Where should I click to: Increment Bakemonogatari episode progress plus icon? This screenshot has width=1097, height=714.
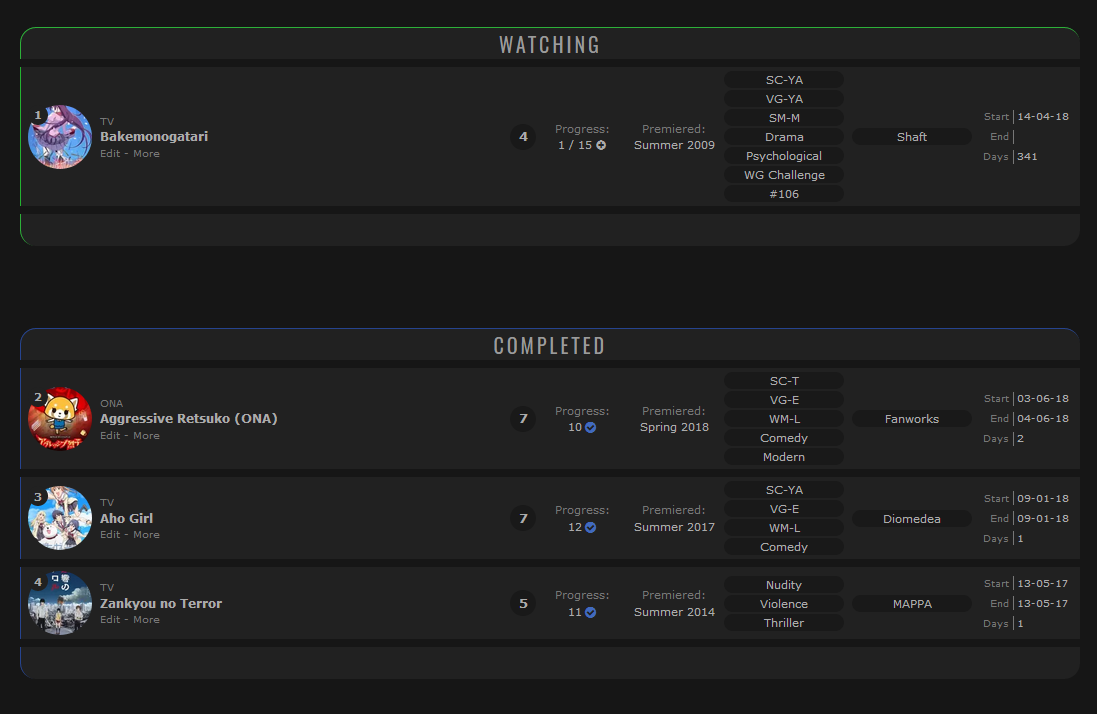601,145
